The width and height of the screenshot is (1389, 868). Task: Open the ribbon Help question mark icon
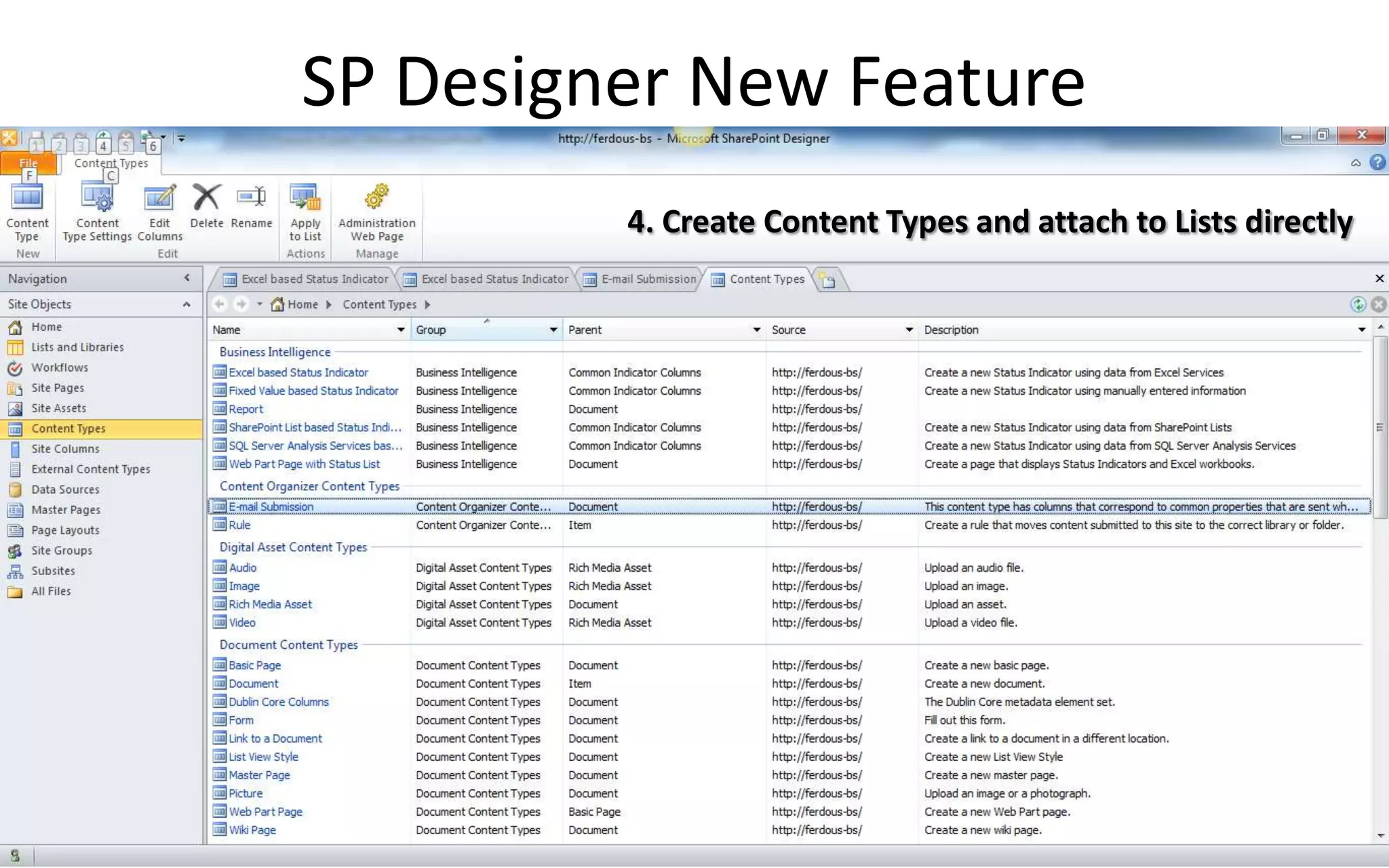click(1377, 163)
